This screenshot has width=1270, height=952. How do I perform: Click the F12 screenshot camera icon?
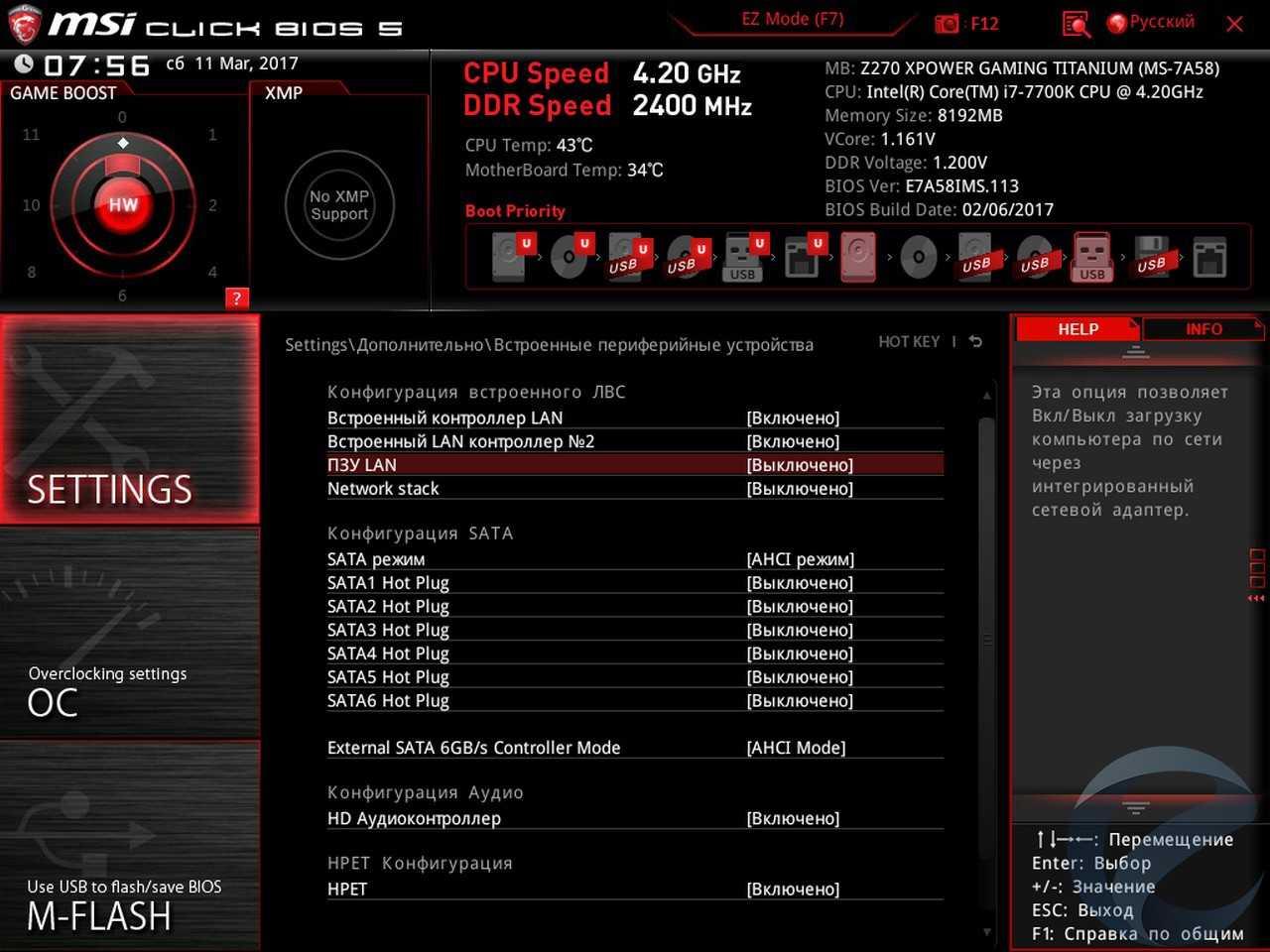(948, 24)
